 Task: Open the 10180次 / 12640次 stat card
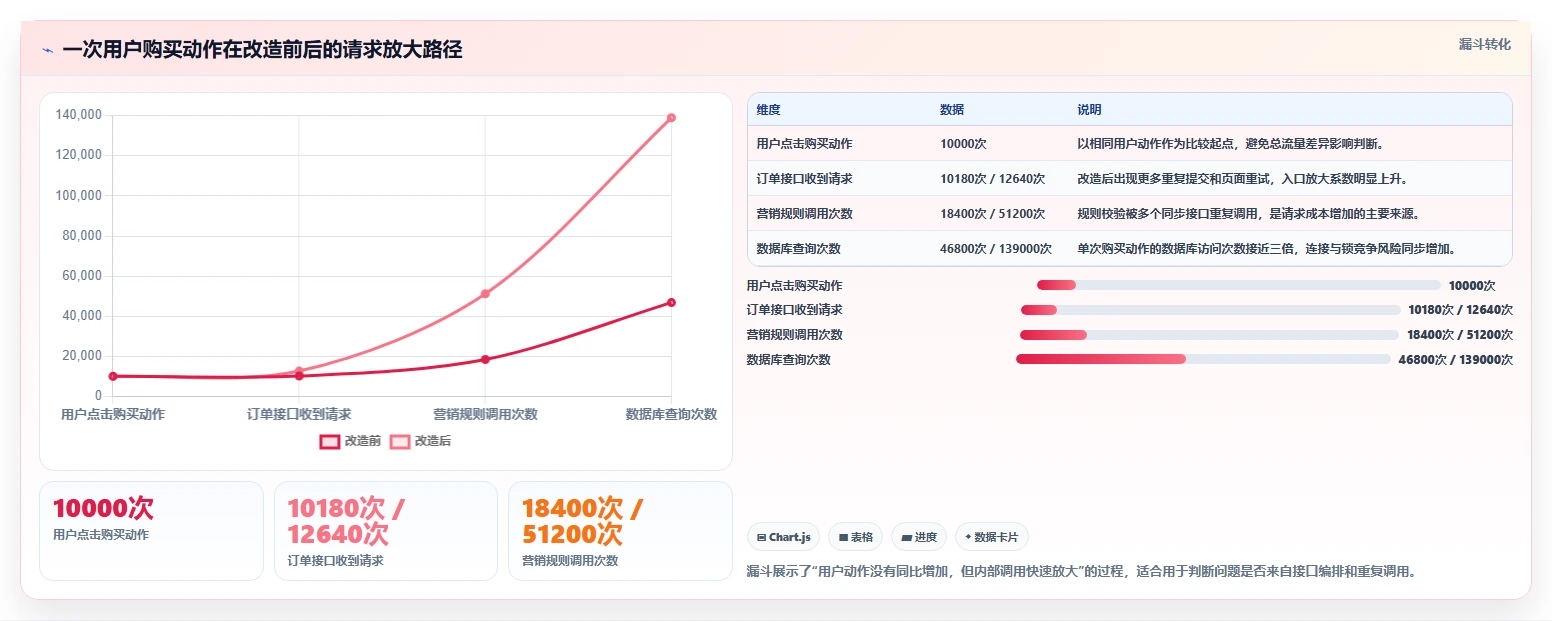pyautogui.click(x=386, y=531)
